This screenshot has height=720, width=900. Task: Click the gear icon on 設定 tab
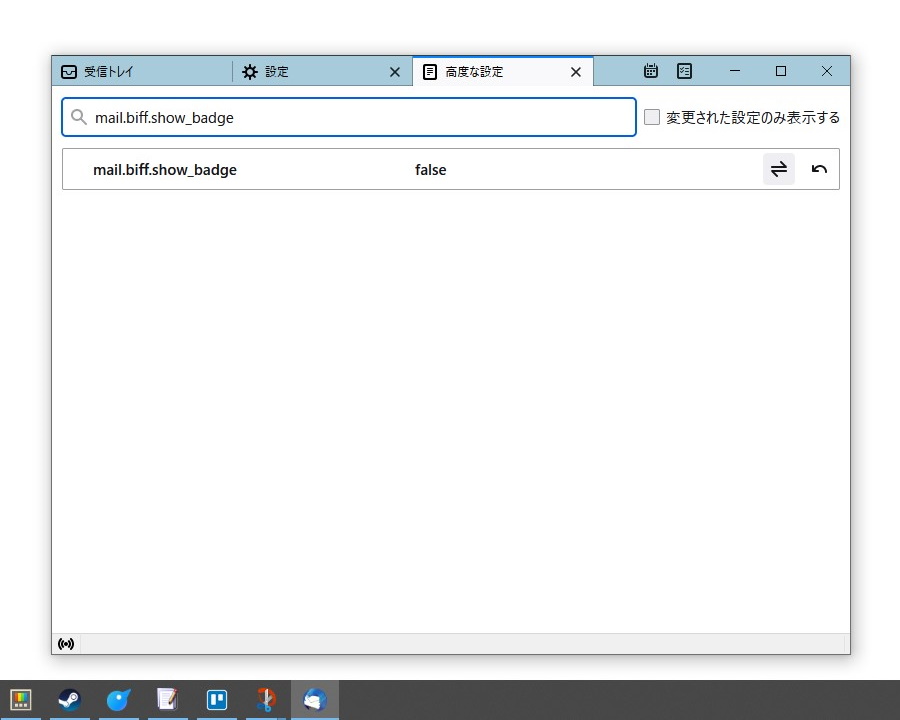coord(249,71)
